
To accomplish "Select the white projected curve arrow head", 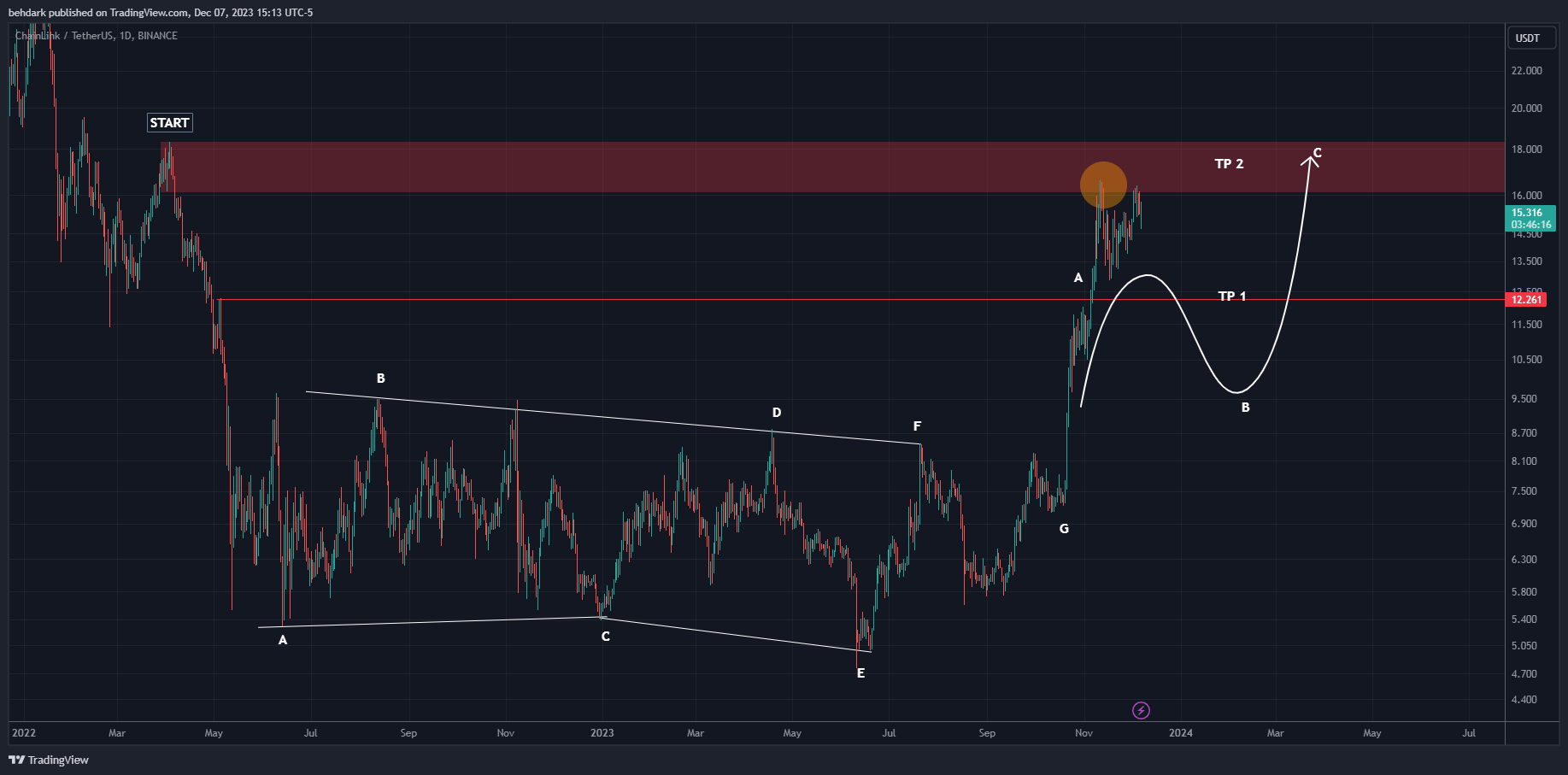I will (x=1310, y=160).
